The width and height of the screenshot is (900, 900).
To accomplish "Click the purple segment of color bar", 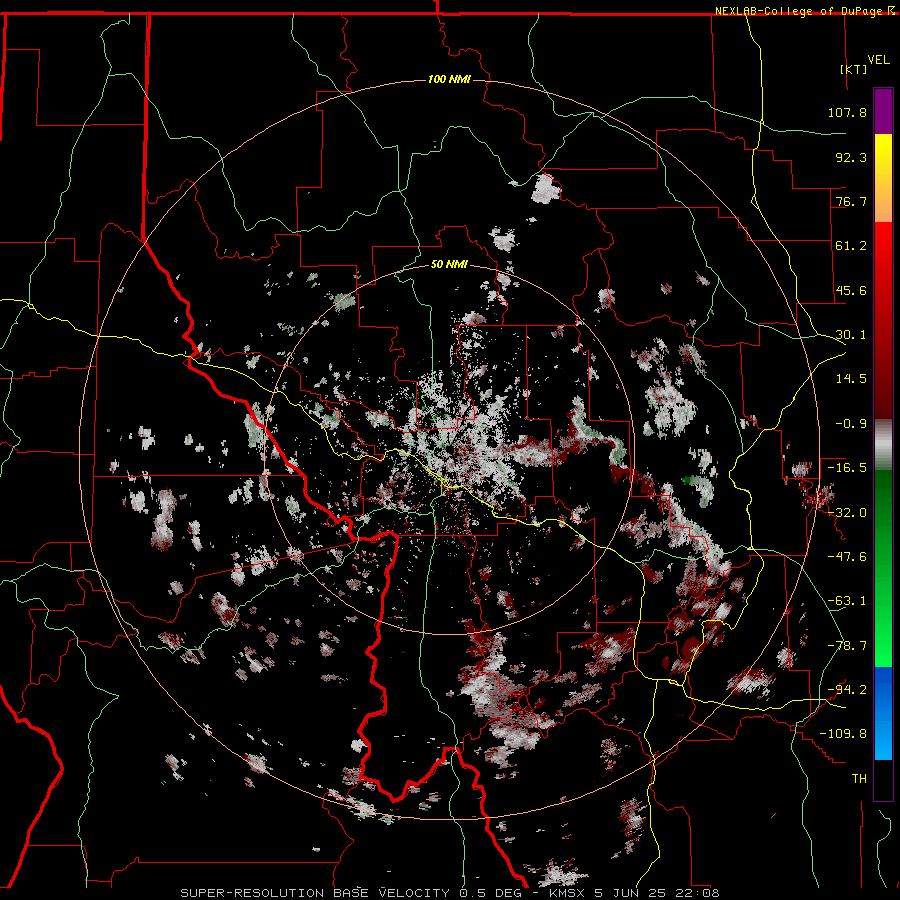I will 883,111.
